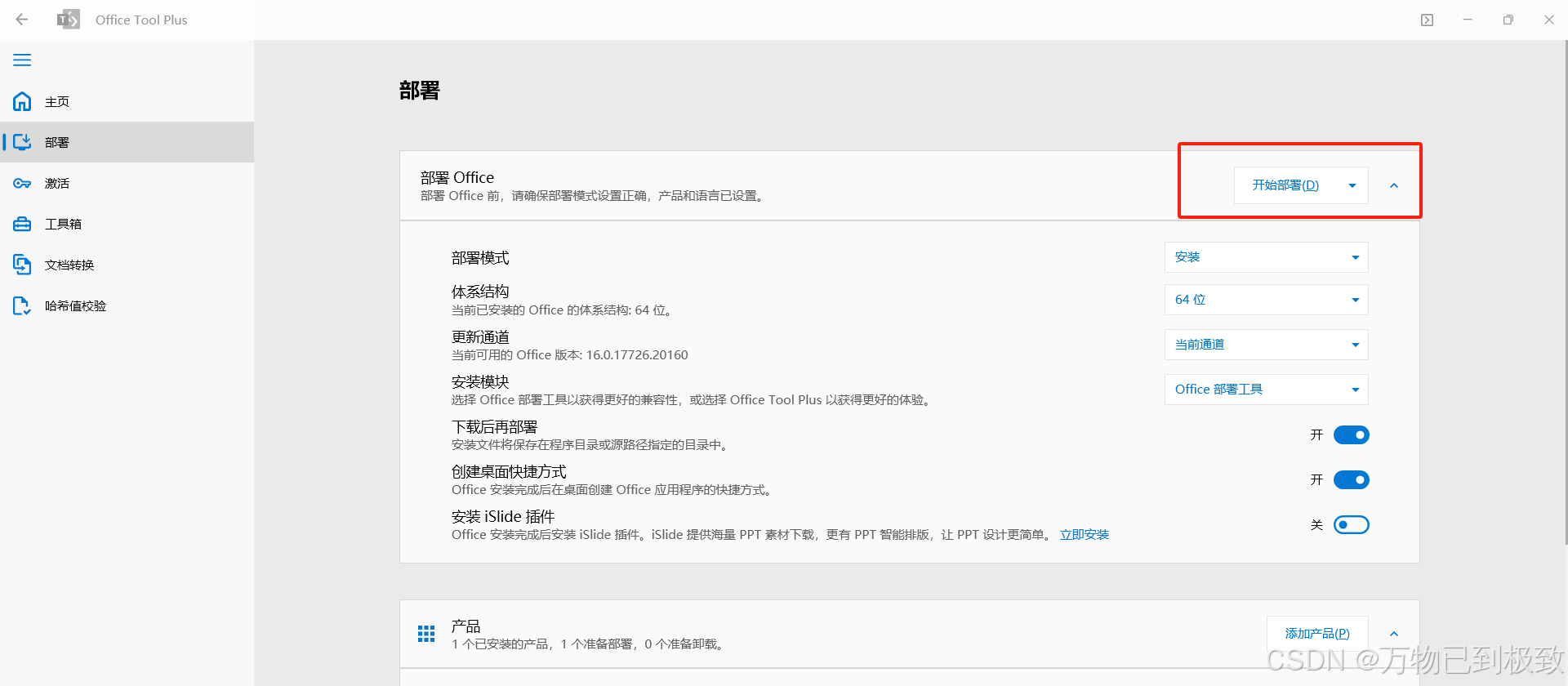Toggle the hamburger navigation menu
The width and height of the screenshot is (1568, 686).
coord(22,60)
